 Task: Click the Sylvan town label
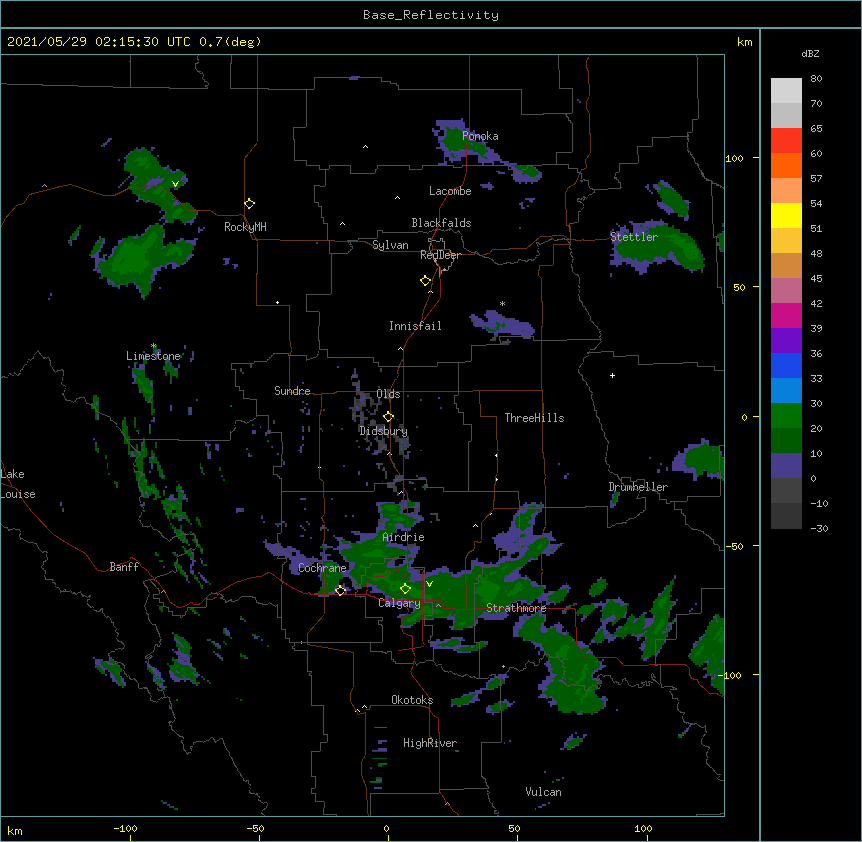(390, 245)
